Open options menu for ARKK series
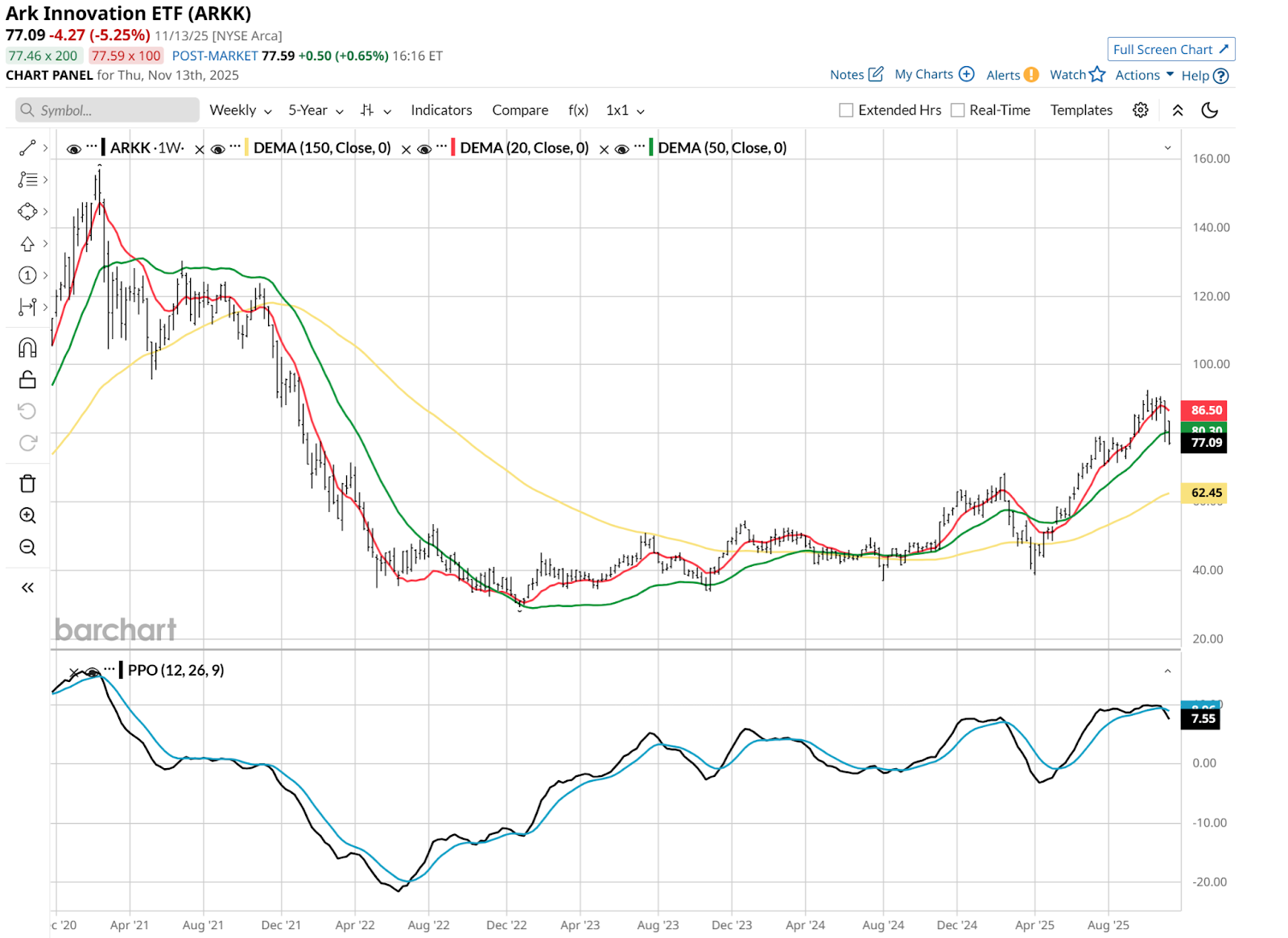 coord(92,147)
